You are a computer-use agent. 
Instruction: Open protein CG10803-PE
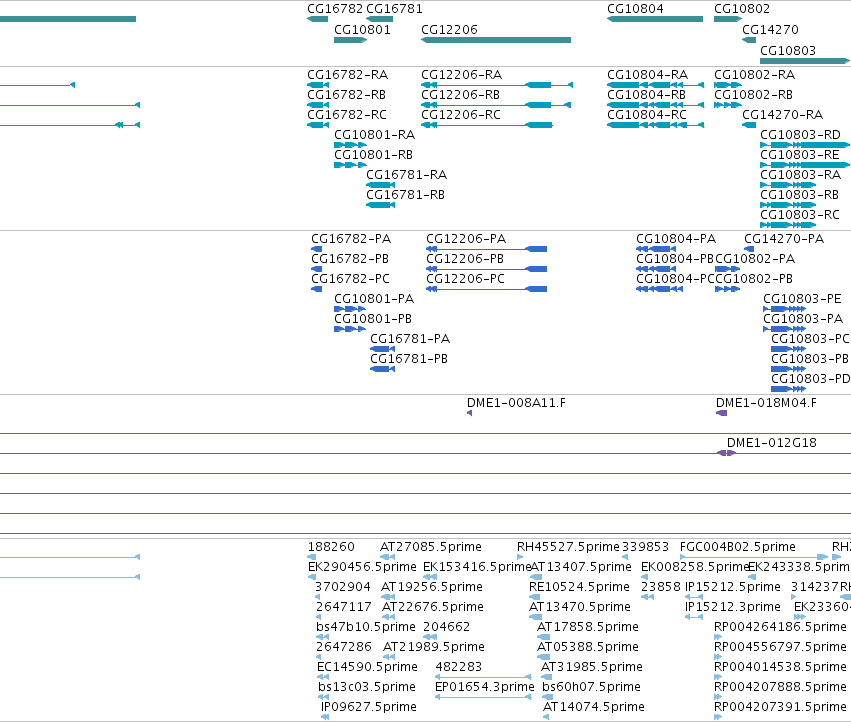(803, 299)
